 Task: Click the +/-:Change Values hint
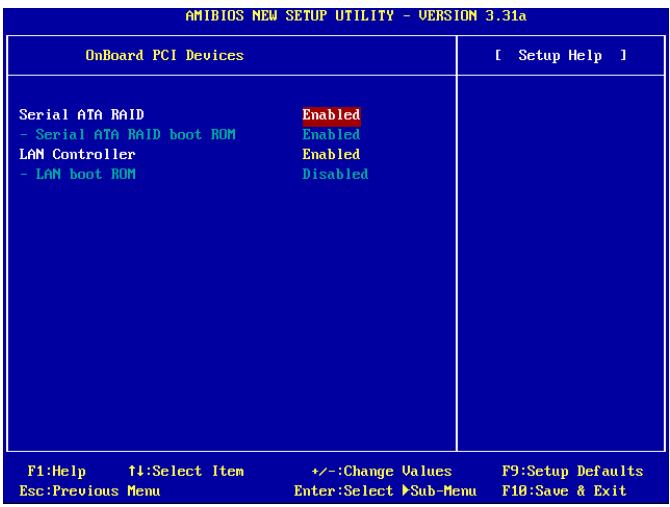click(x=382, y=471)
